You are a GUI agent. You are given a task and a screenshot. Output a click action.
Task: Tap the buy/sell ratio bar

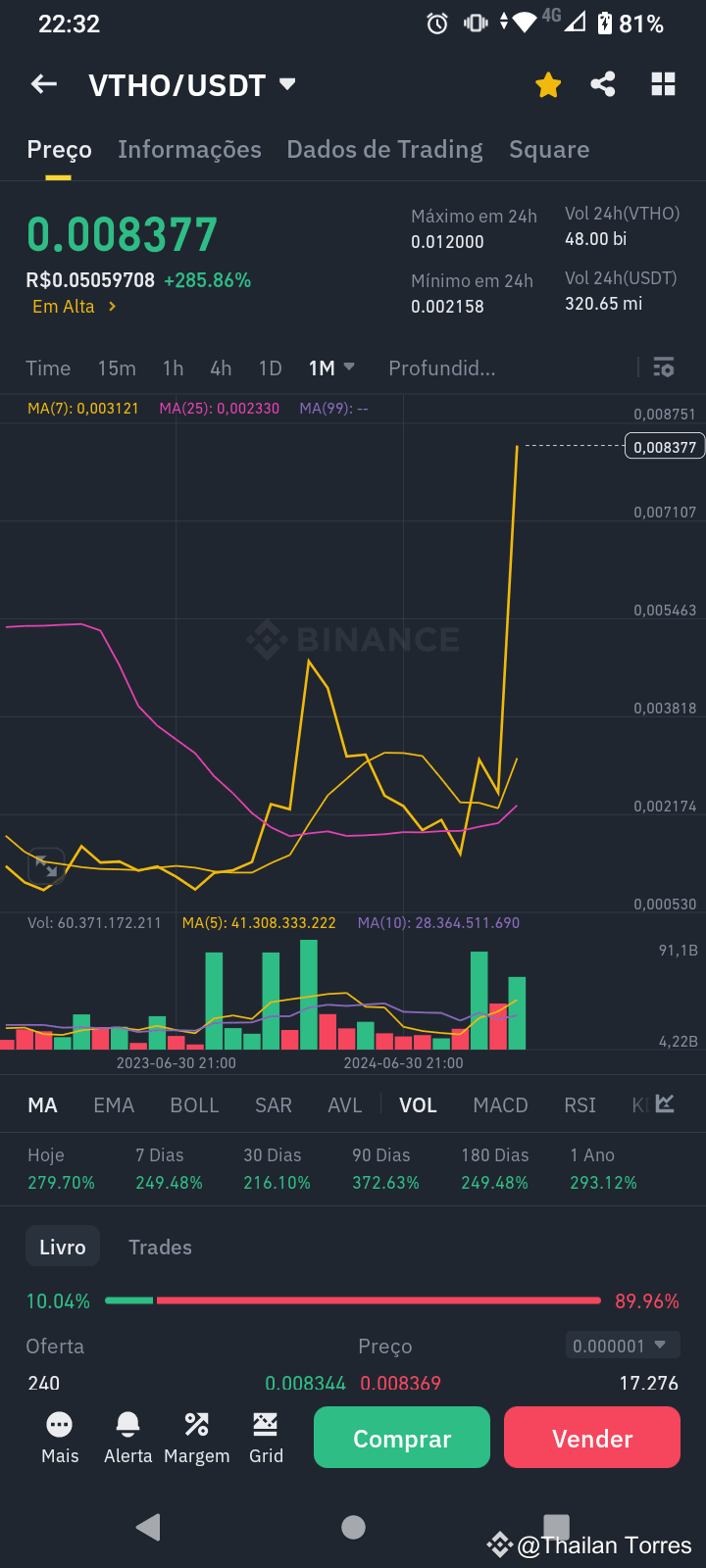(353, 1300)
